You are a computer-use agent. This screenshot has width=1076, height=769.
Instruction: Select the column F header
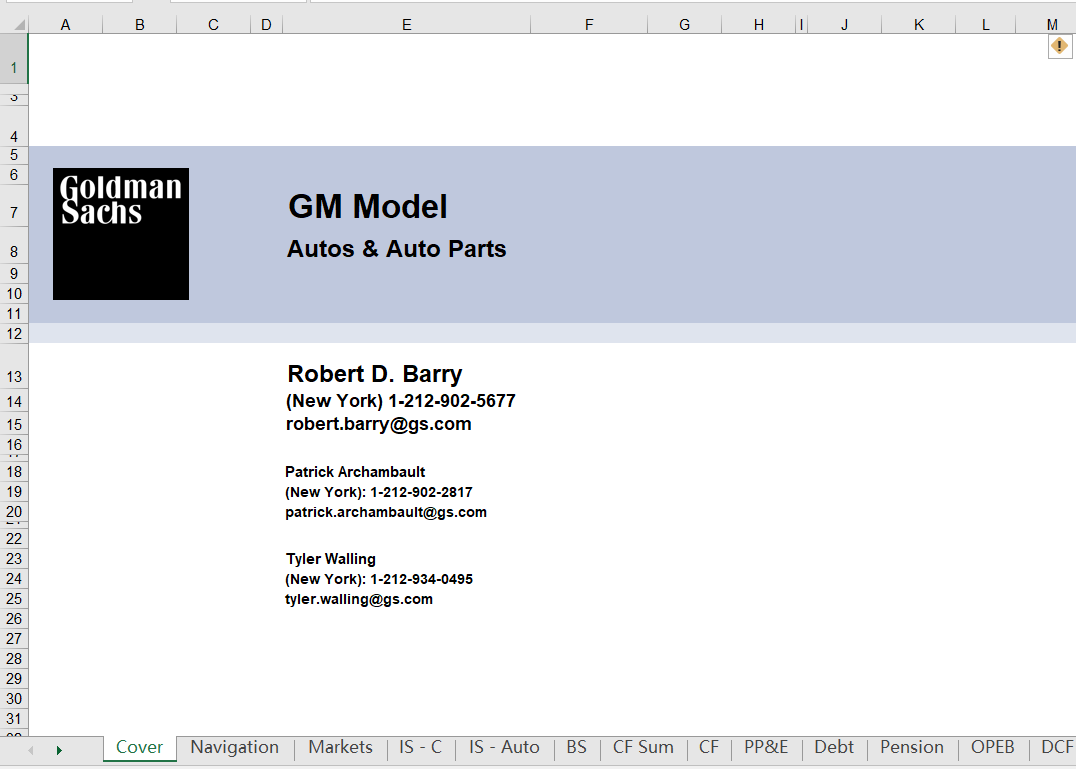[588, 25]
